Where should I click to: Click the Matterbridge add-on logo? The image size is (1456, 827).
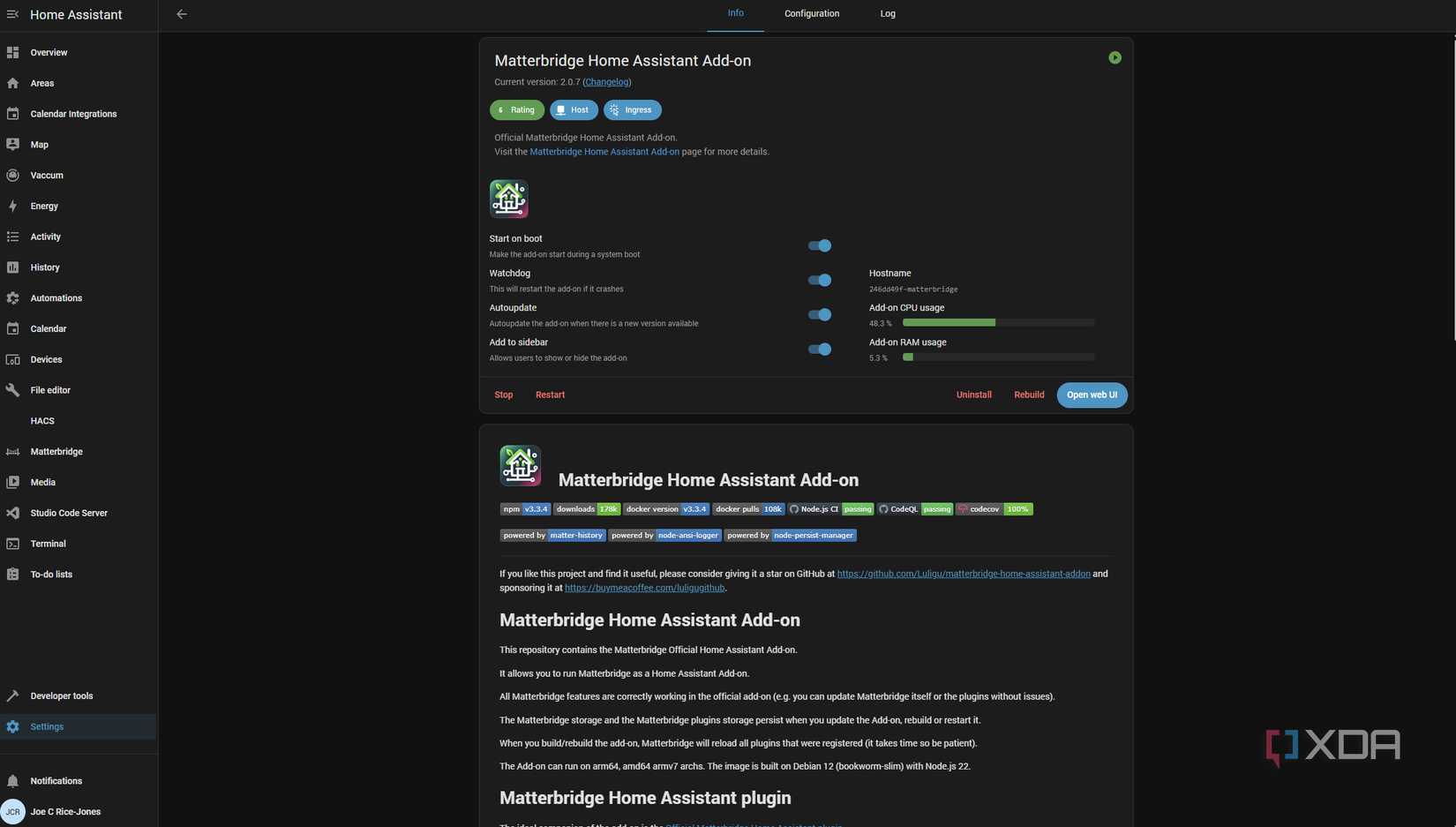[x=509, y=199]
